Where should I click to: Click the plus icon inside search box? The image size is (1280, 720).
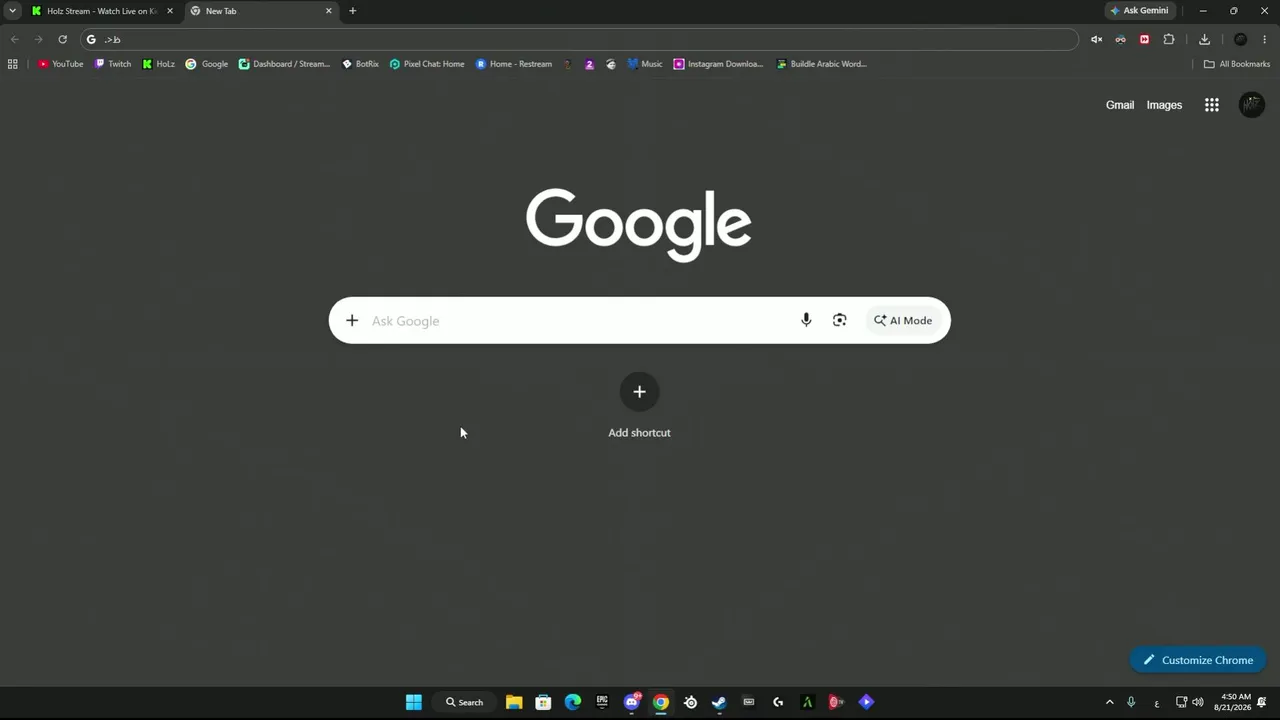click(x=352, y=320)
